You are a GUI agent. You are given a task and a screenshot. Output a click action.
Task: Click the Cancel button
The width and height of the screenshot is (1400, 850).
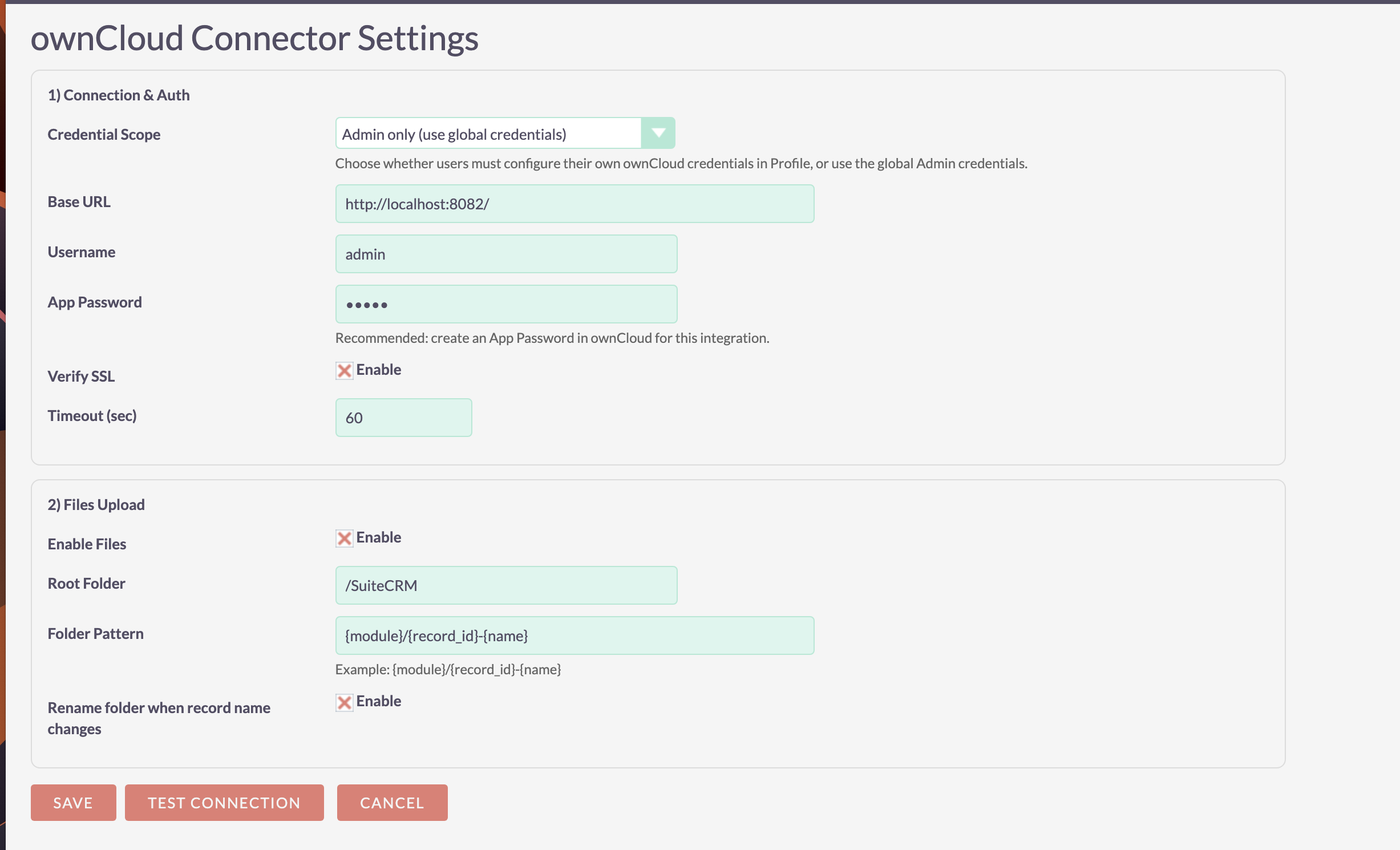[x=392, y=803]
